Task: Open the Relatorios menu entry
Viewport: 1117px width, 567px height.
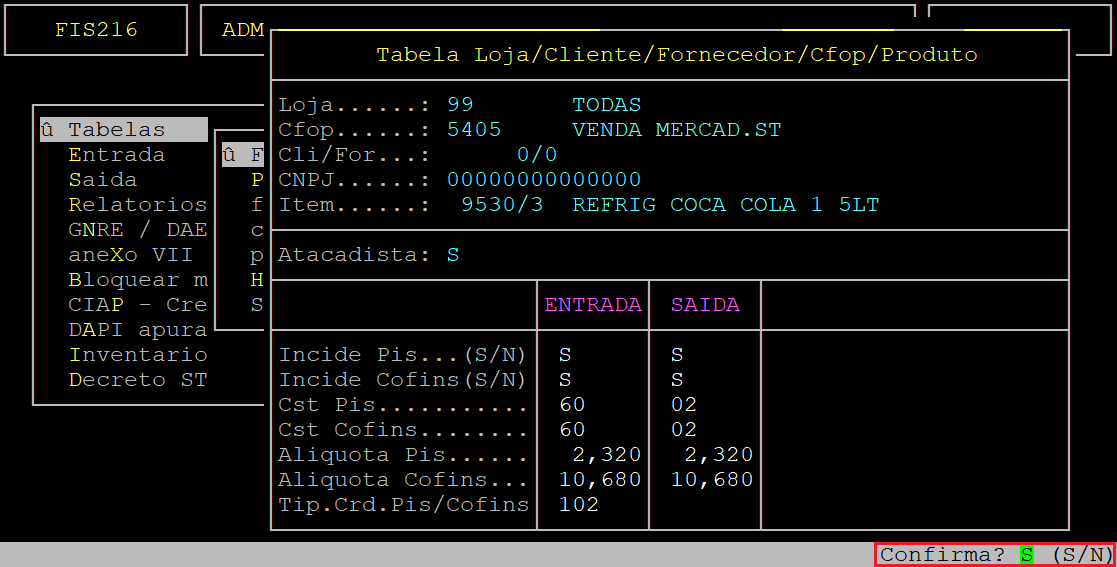Action: [137, 205]
